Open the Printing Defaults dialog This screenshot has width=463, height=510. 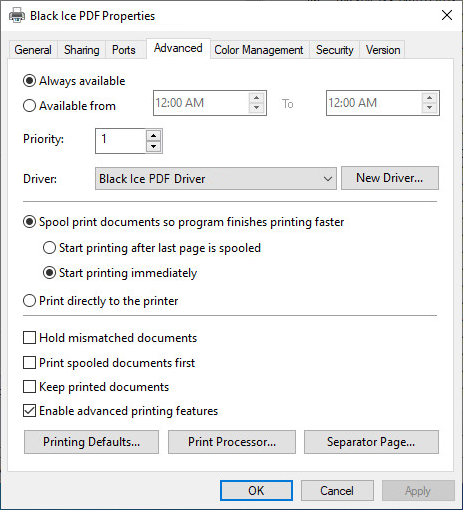click(x=91, y=442)
